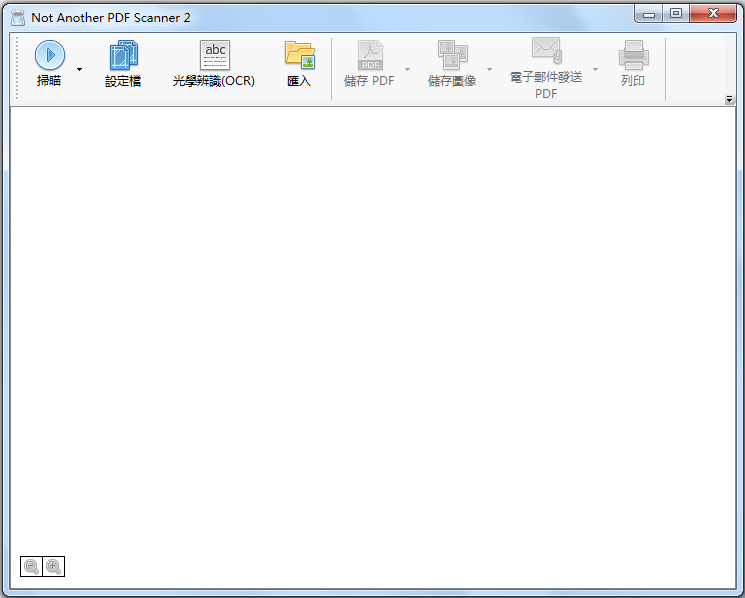The height and width of the screenshot is (598, 745).
Task: Open 光學辨識(OCR) abc icon
Action: click(215, 55)
